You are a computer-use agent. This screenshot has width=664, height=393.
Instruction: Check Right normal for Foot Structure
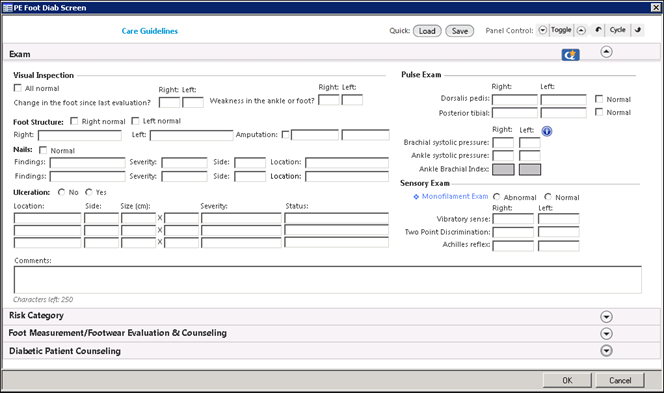(x=74, y=121)
